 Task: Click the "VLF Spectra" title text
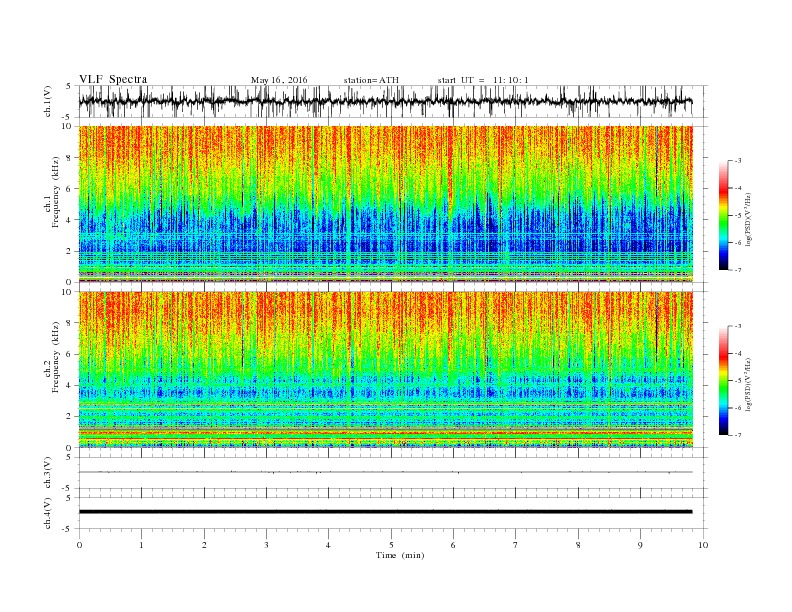point(113,79)
